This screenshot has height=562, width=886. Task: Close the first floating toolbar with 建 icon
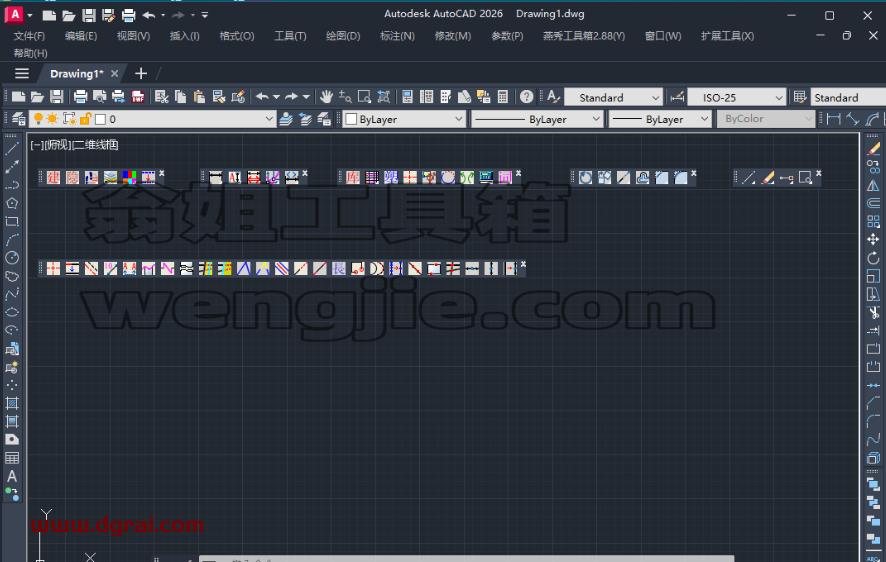162,173
